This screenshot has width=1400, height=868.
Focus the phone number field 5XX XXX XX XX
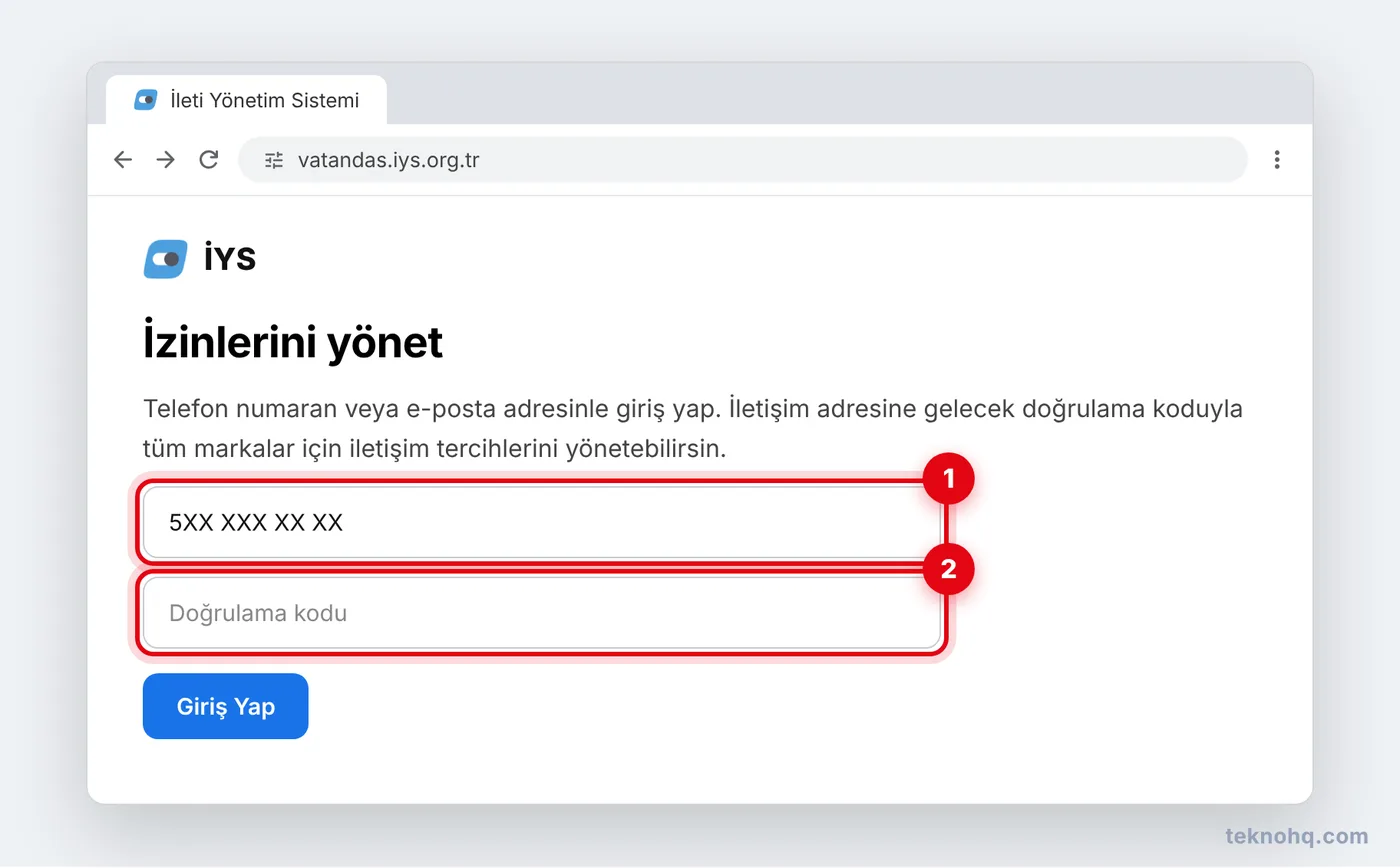541,523
